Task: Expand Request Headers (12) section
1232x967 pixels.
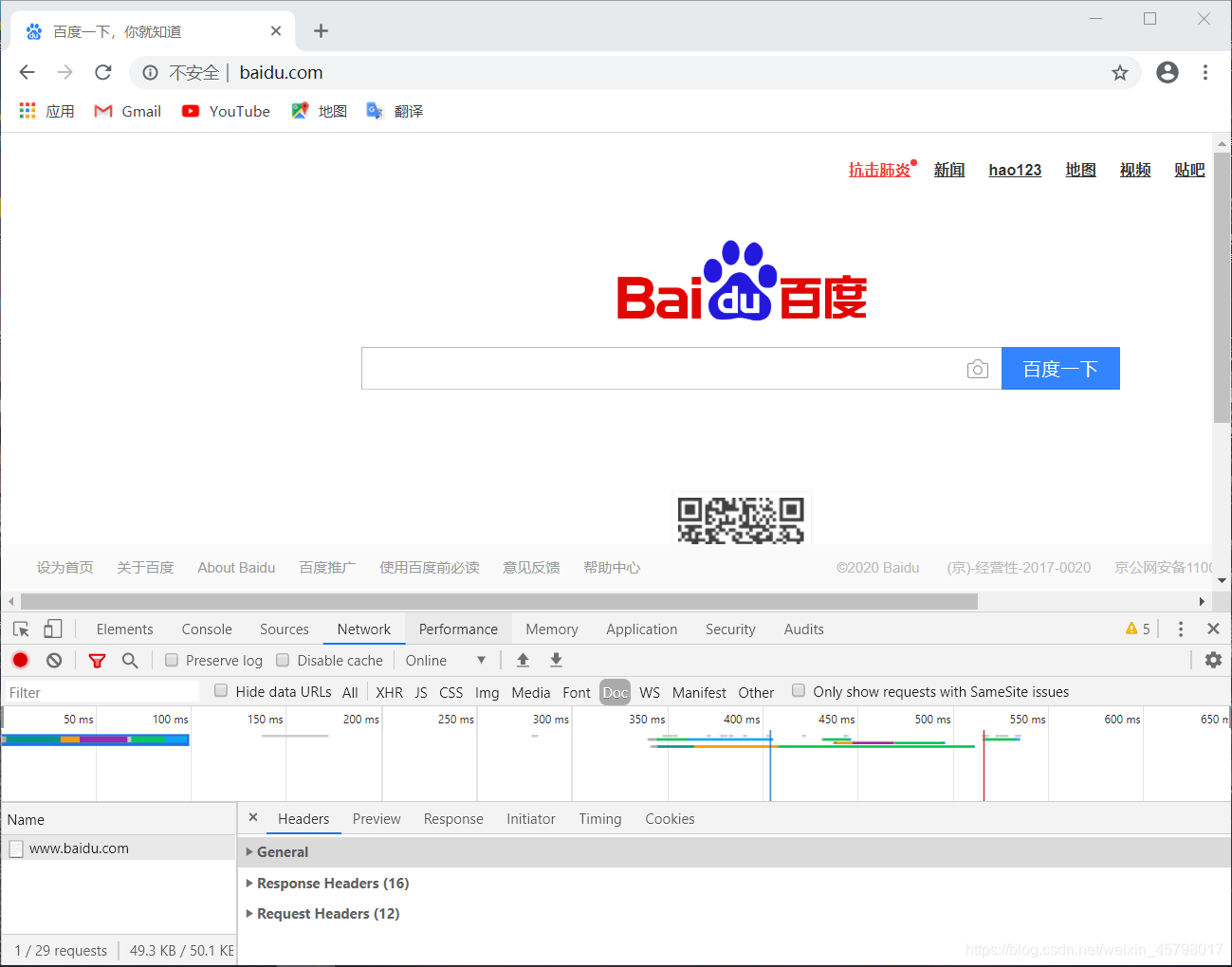Action: [x=322, y=913]
